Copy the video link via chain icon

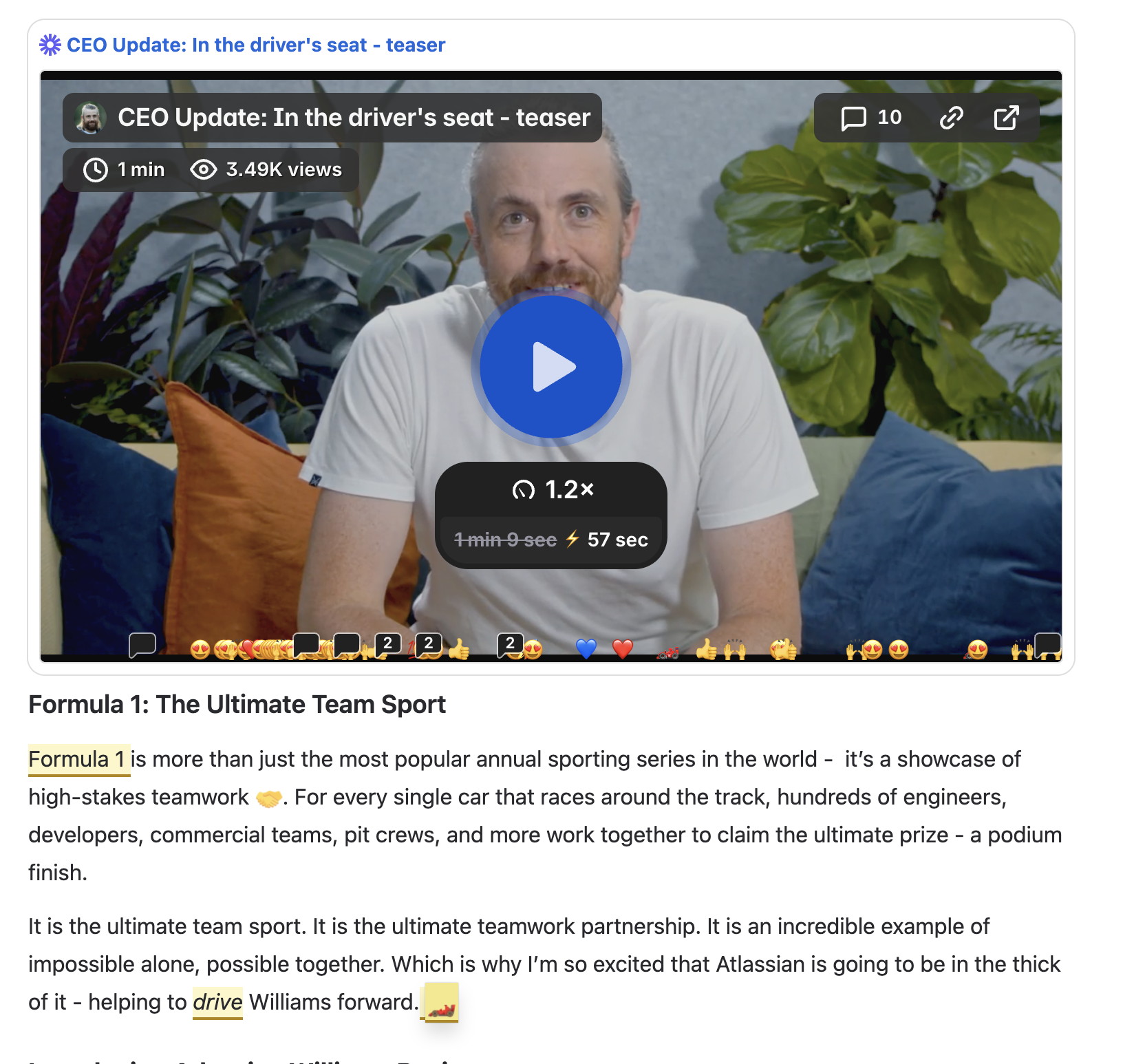click(951, 118)
